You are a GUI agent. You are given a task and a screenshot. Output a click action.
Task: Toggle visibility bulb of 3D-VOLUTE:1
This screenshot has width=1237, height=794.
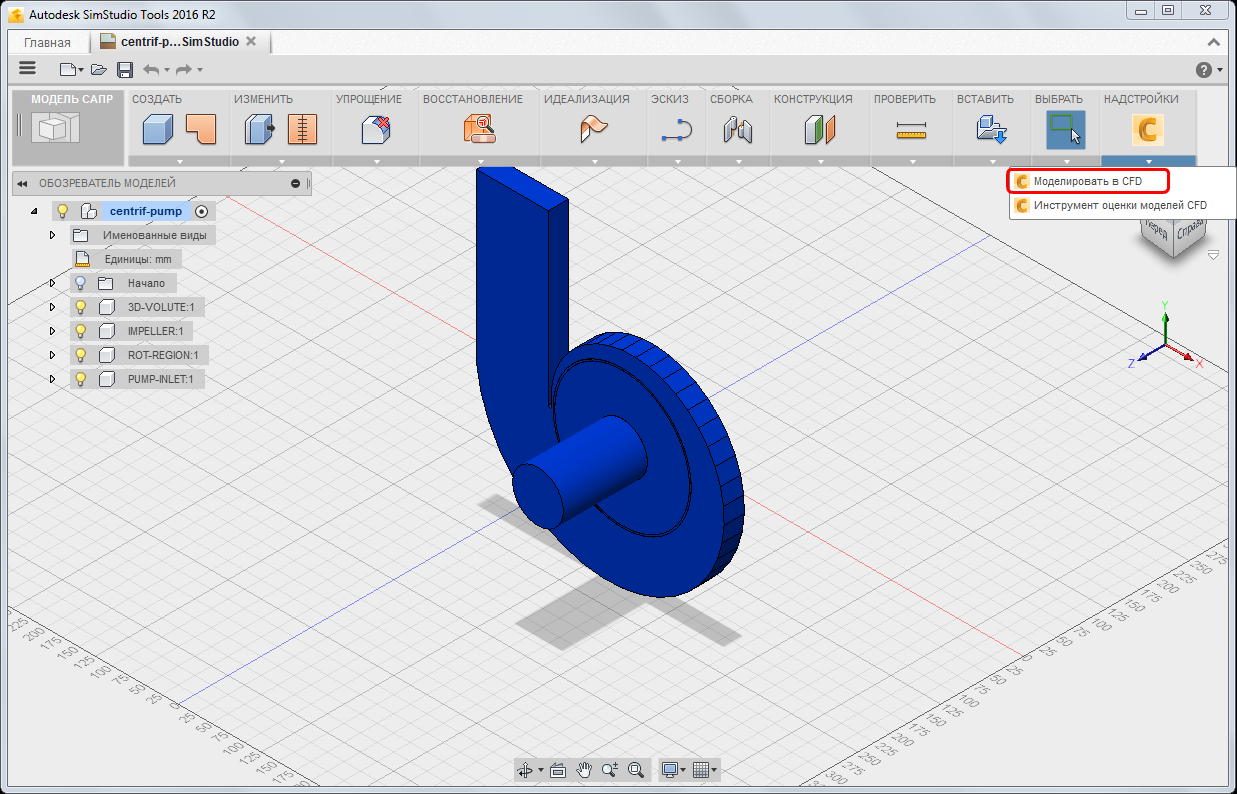(81, 307)
